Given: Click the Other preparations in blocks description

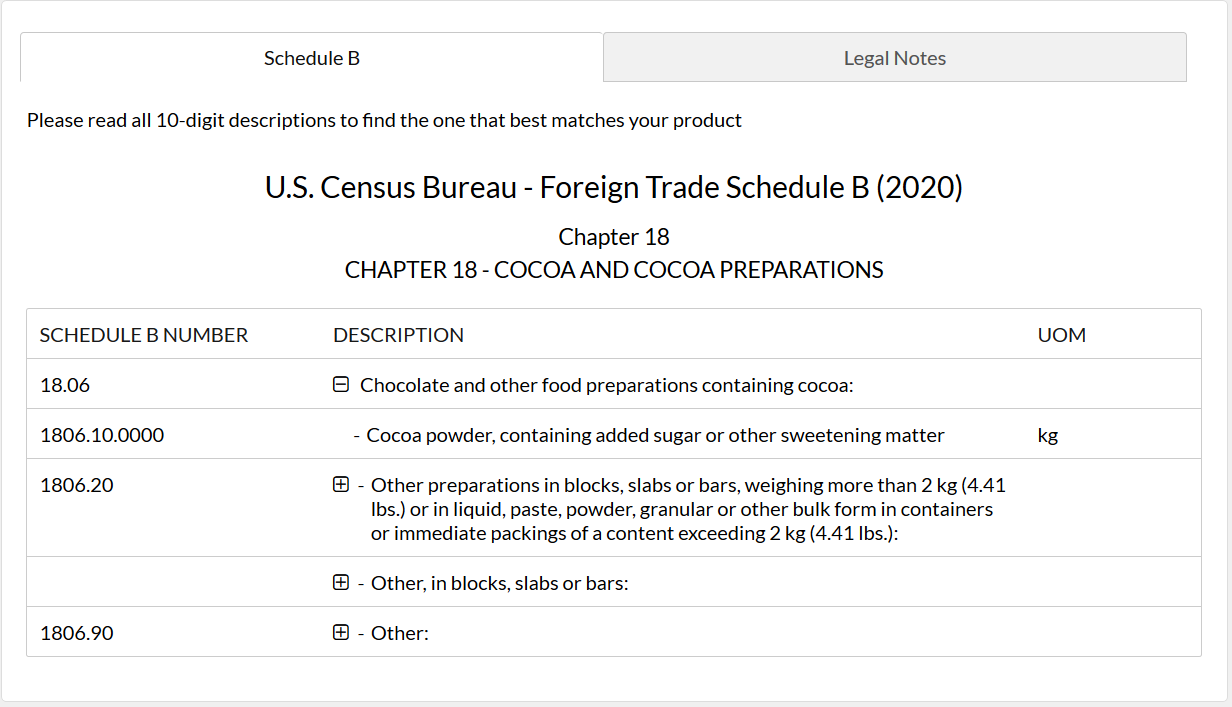Looking at the screenshot, I should pyautogui.click(x=688, y=509).
